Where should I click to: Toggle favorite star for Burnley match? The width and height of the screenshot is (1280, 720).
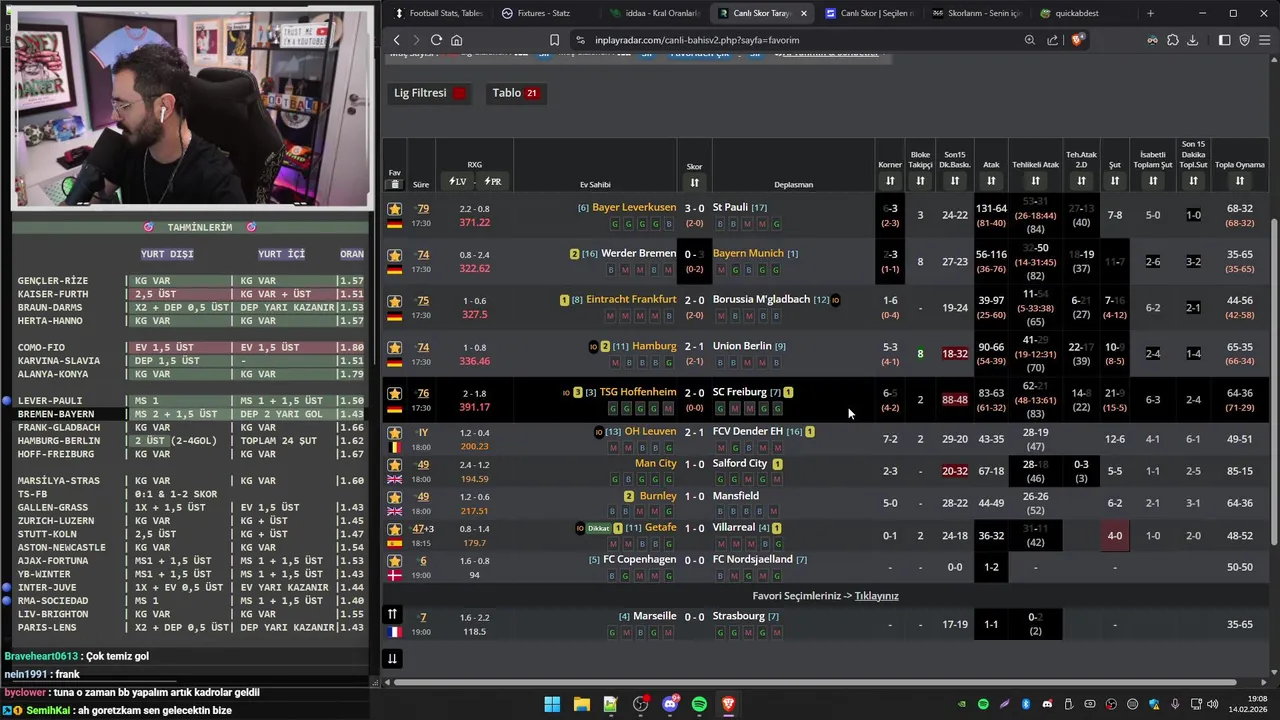pyautogui.click(x=395, y=497)
